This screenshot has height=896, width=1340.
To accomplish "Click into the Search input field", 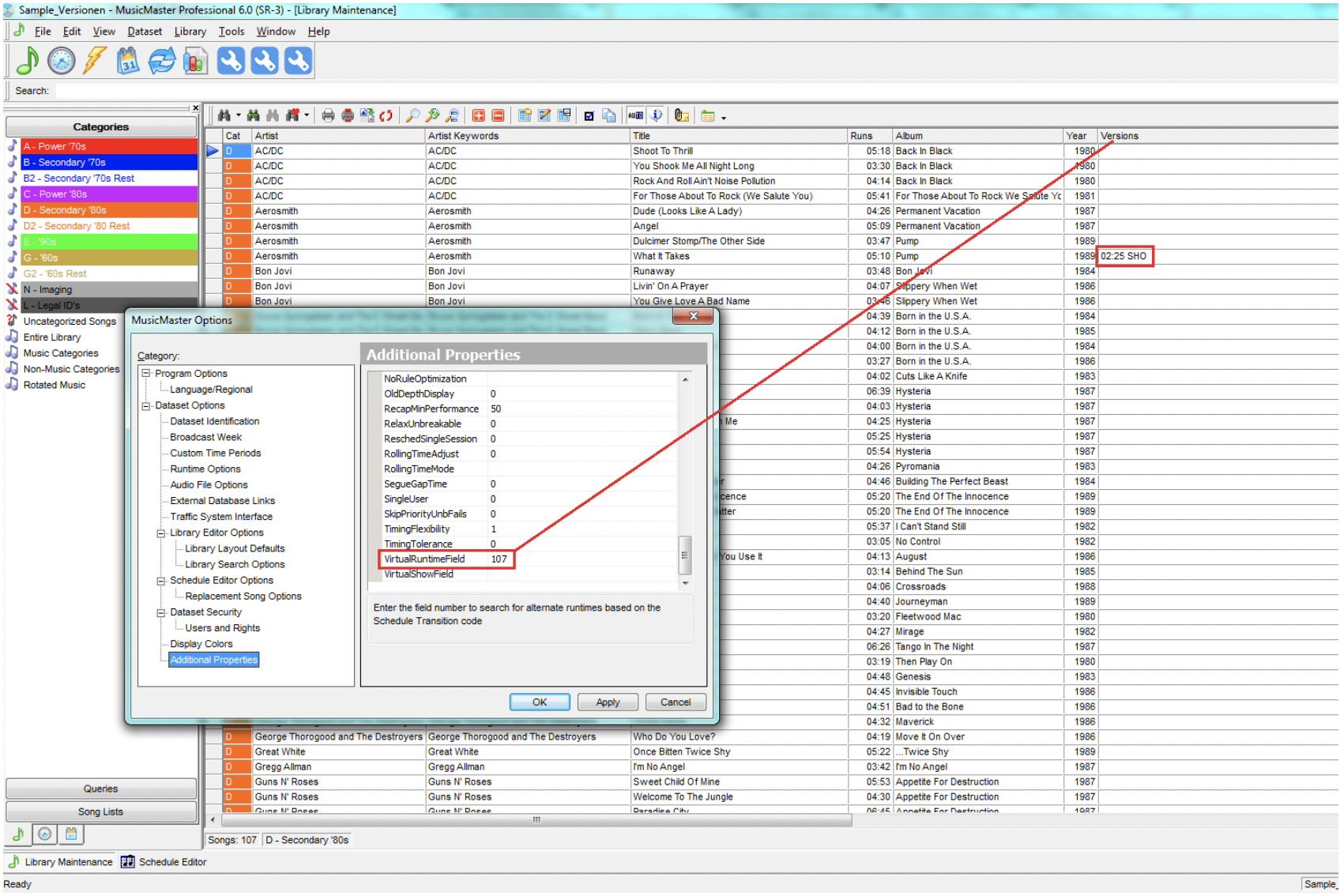I will 695,91.
